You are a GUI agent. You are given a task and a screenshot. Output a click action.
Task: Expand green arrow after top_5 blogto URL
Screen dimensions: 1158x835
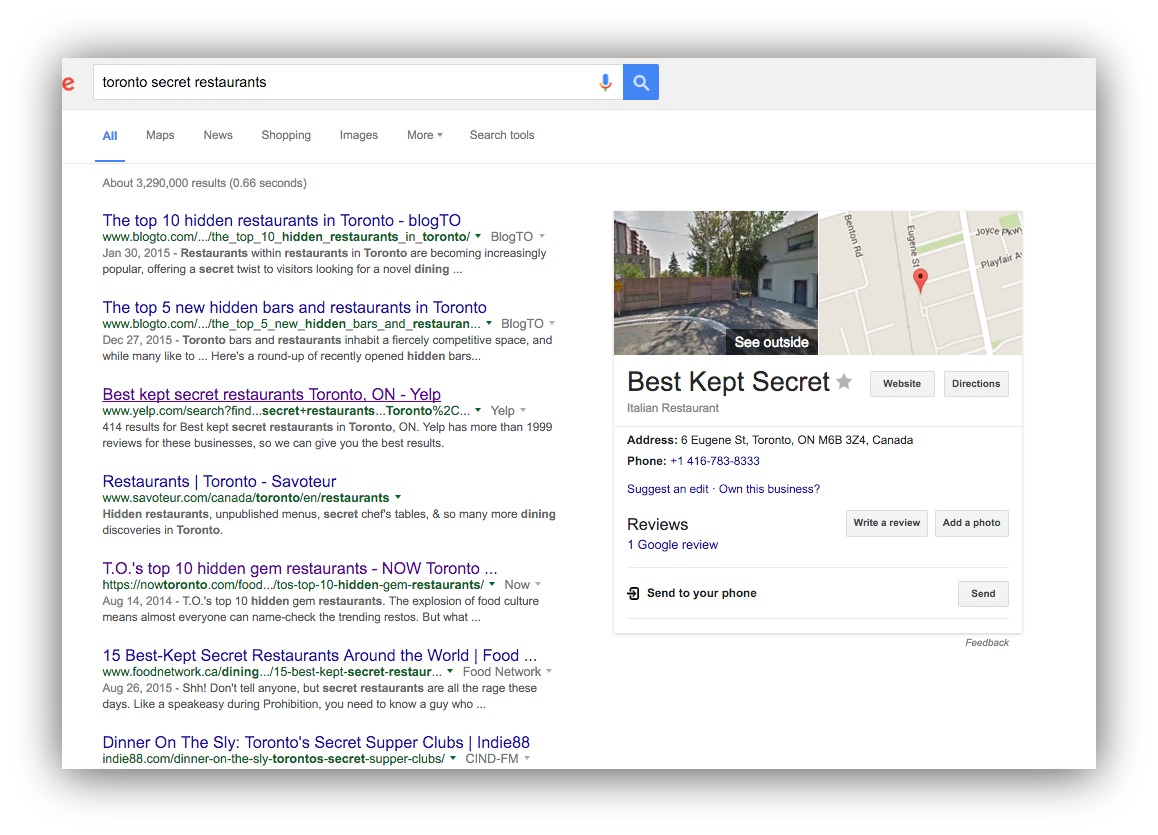pos(488,323)
